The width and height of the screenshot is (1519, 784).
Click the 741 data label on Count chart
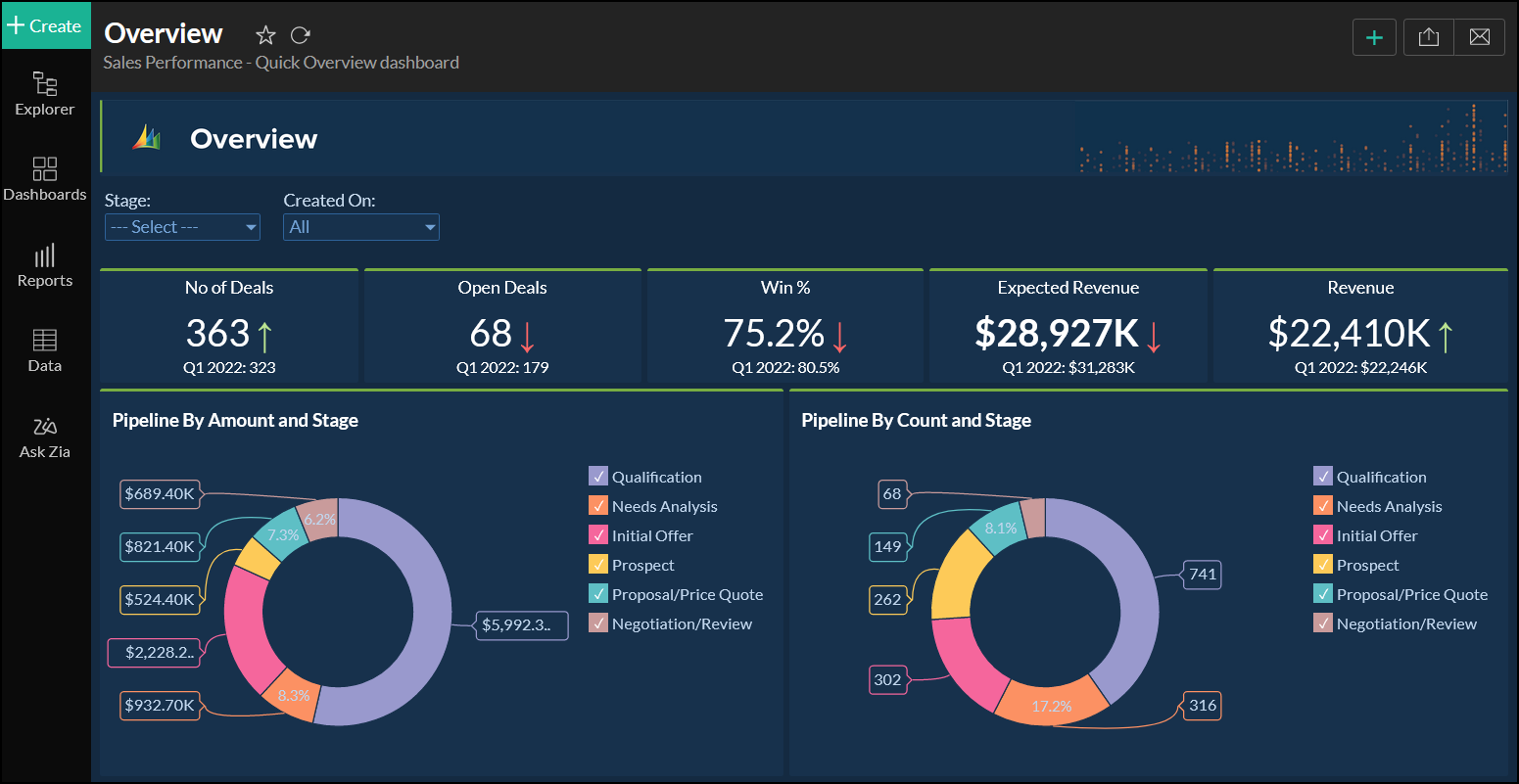click(x=1202, y=575)
